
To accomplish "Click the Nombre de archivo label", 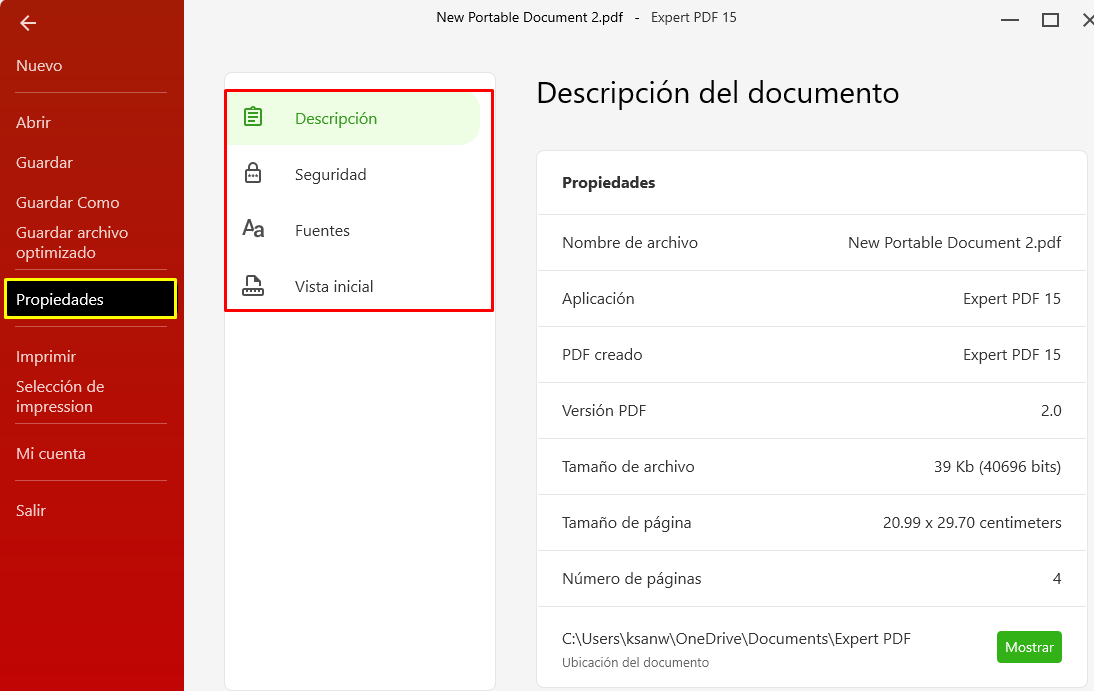I will (629, 243).
